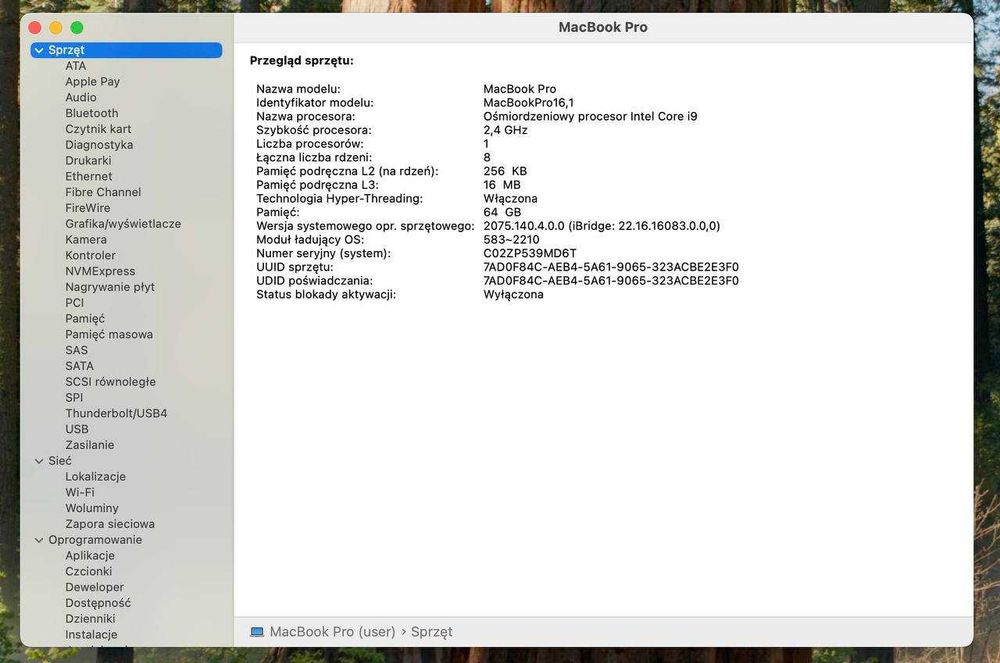This screenshot has width=1000, height=663.
Task: Select ATA in the sidebar
Action: 75,66
